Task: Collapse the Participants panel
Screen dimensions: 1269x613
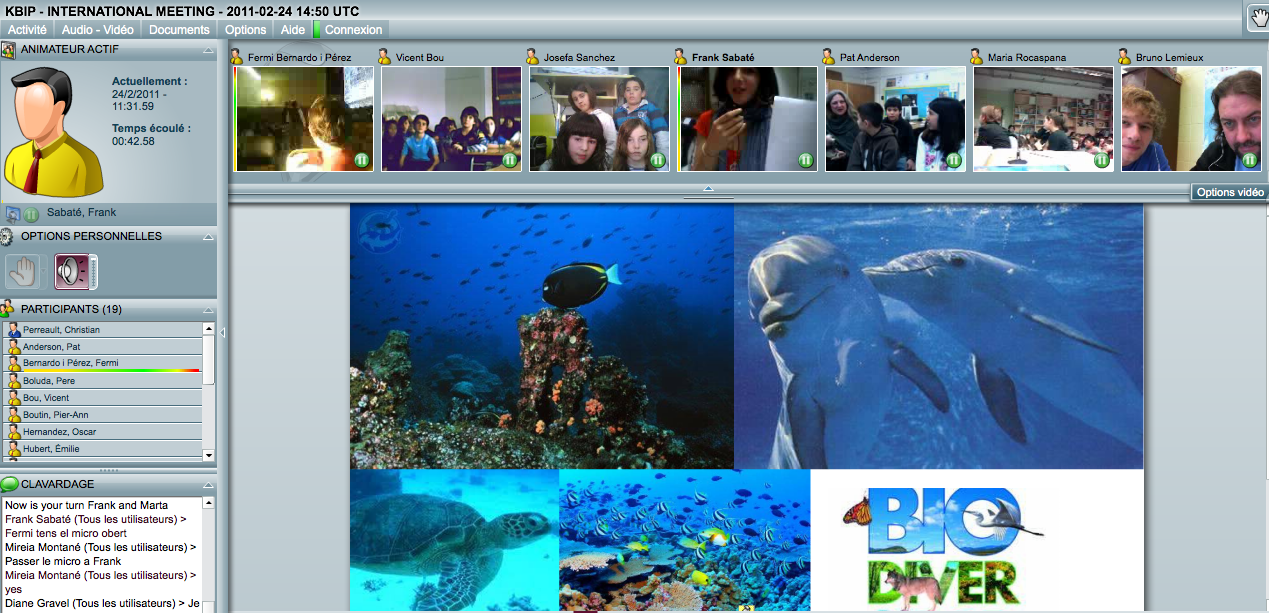Action: tap(207, 309)
